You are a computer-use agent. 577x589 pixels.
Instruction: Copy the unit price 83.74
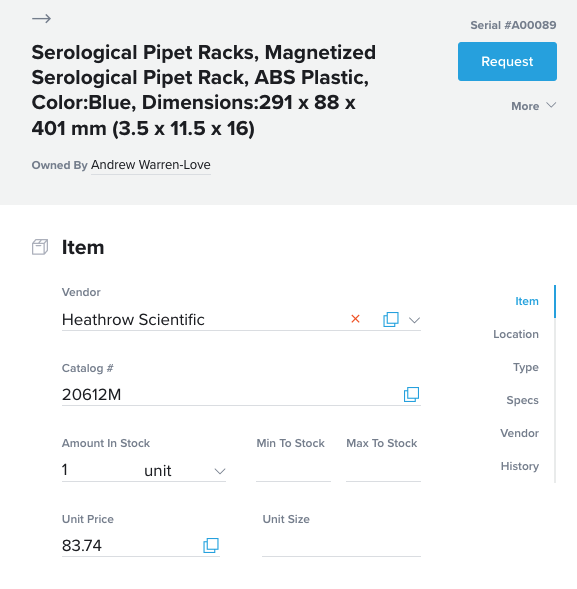[211, 545]
